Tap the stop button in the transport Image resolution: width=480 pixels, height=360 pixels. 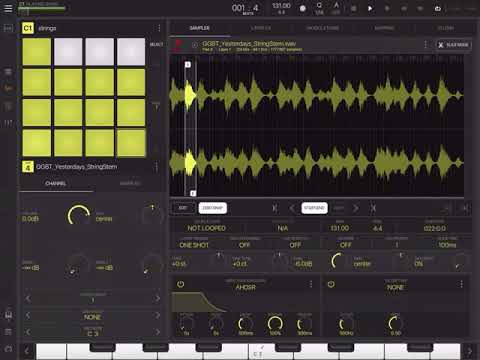[354, 8]
